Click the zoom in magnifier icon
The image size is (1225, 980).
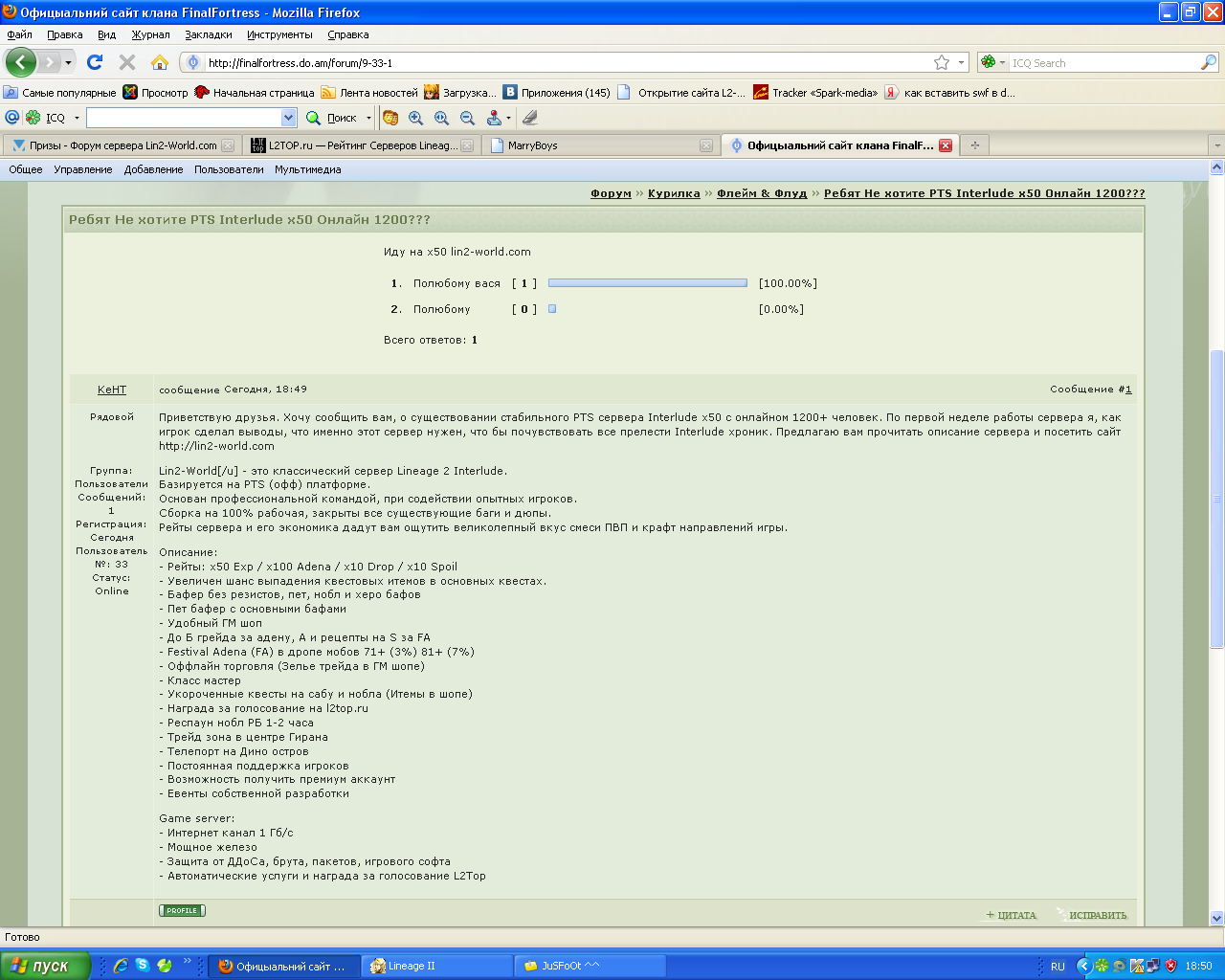(416, 118)
